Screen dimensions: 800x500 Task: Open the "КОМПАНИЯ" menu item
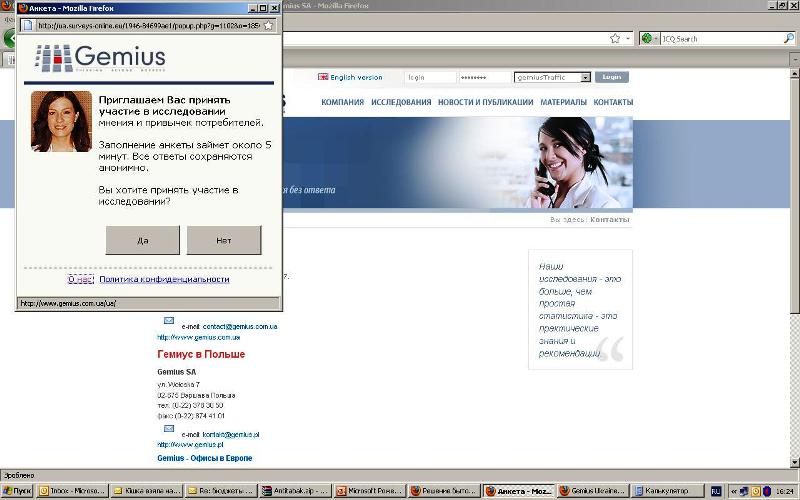click(342, 102)
